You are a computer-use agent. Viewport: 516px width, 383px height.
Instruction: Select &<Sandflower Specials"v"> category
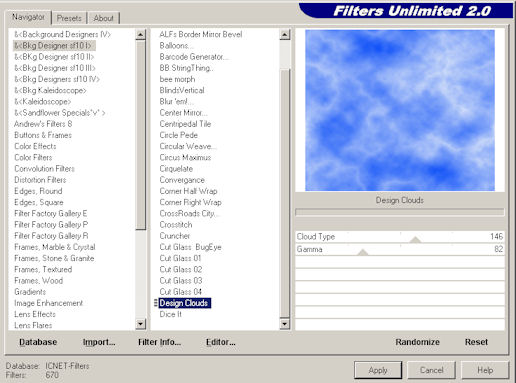[60, 113]
